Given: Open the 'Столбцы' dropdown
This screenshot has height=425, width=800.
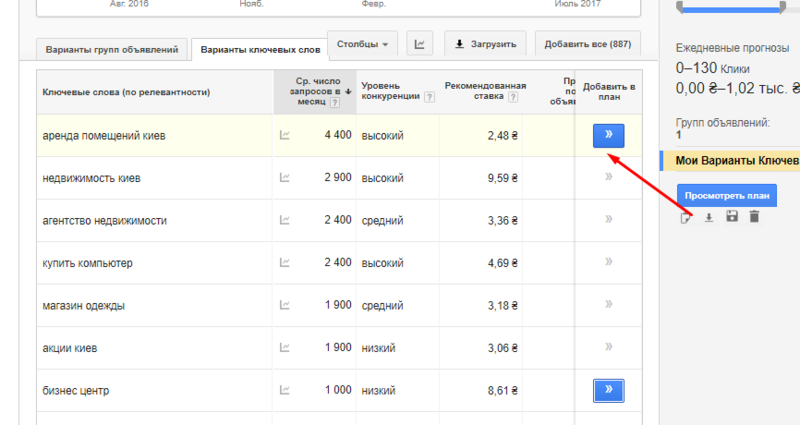Looking at the screenshot, I should 362,44.
